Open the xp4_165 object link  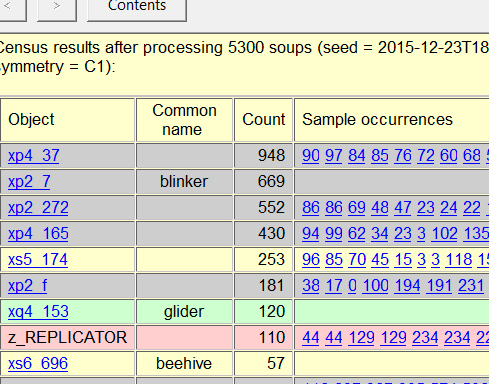click(38, 234)
